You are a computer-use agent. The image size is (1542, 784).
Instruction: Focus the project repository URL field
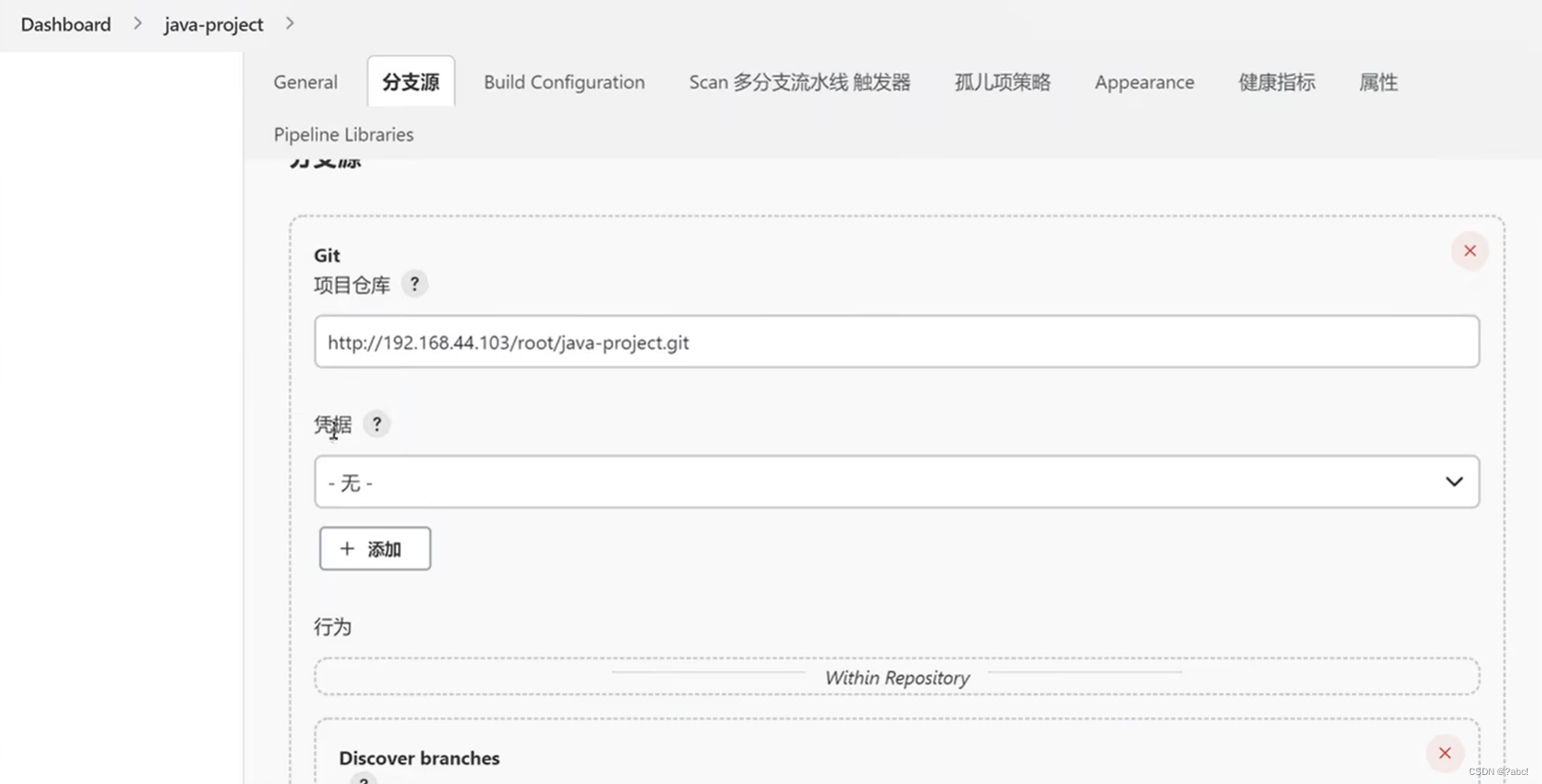(897, 342)
